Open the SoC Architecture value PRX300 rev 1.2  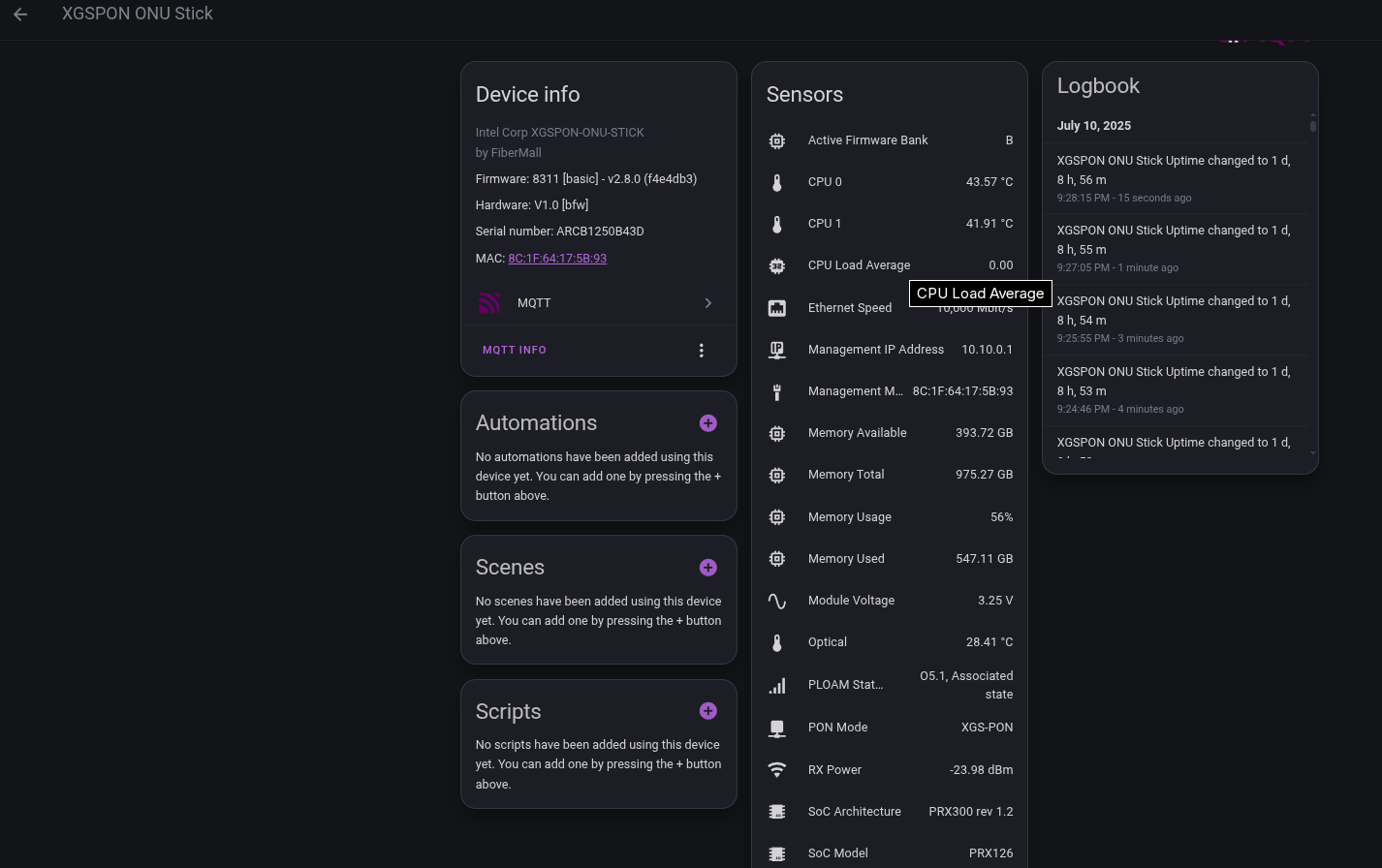[x=971, y=812]
